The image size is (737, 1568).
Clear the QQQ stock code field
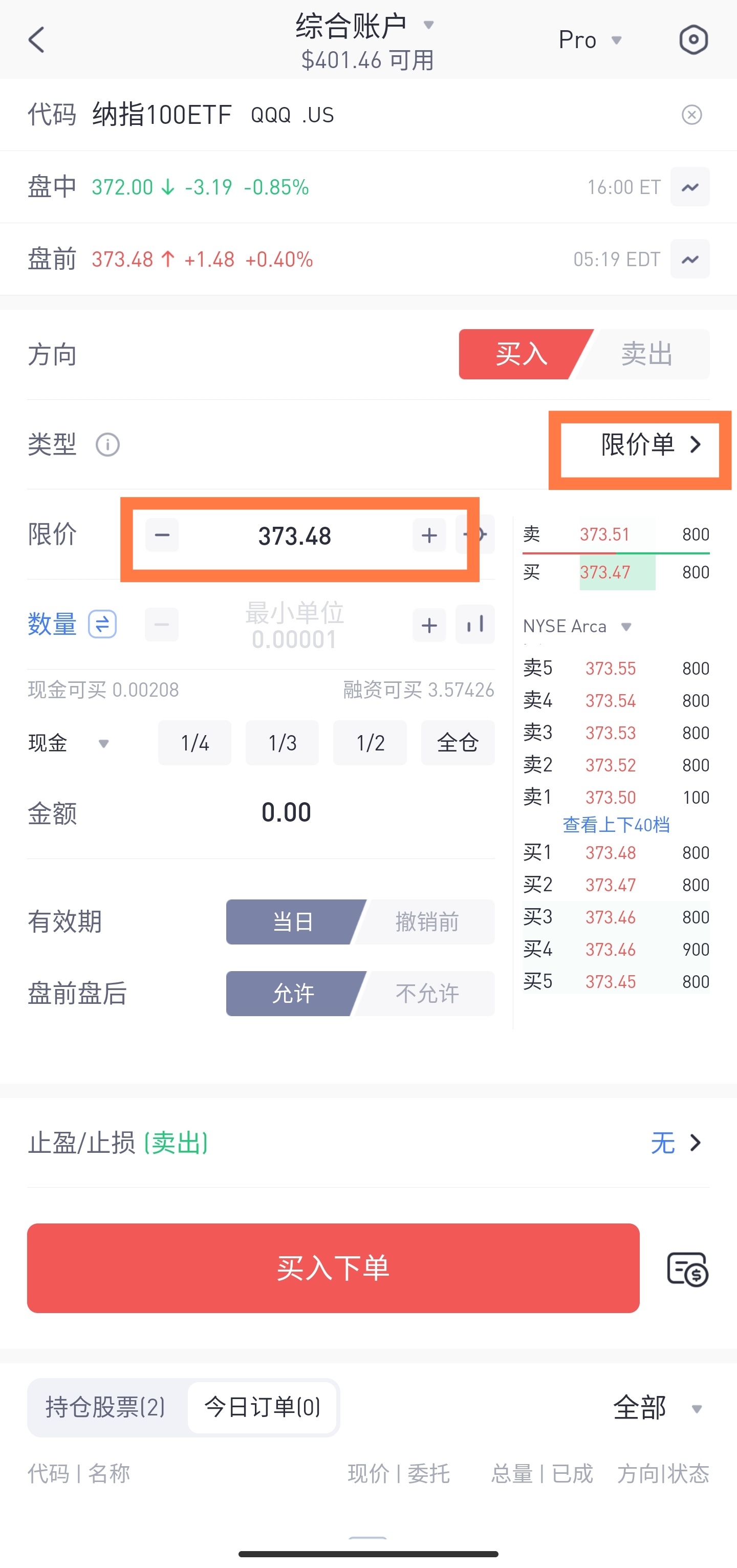pos(691,115)
